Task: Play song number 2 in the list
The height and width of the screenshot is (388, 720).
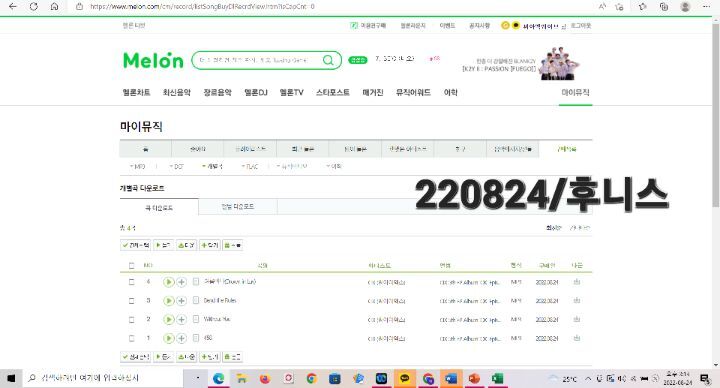Action: click(x=169, y=320)
